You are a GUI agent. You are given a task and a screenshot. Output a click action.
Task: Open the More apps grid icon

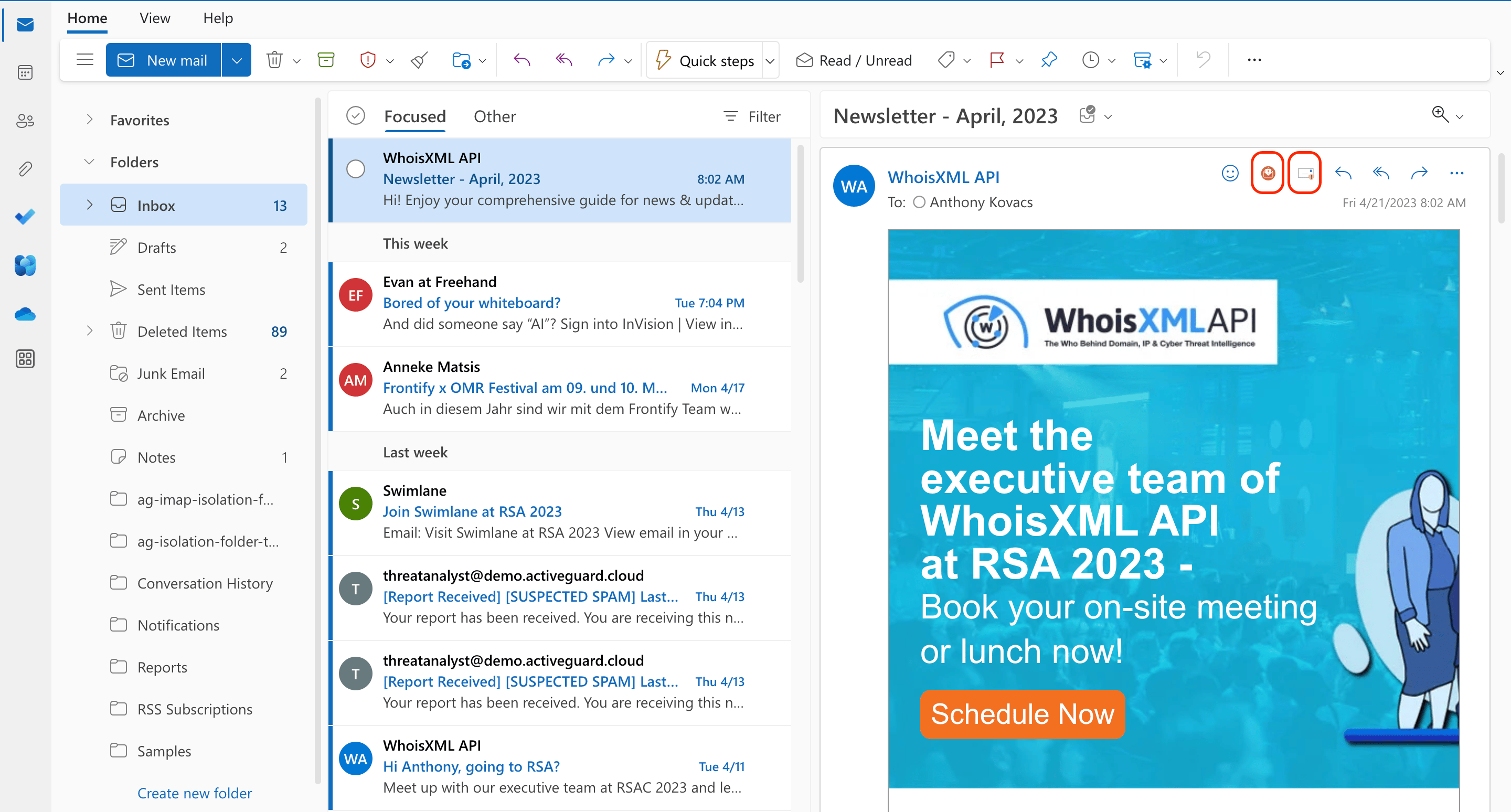point(25,358)
